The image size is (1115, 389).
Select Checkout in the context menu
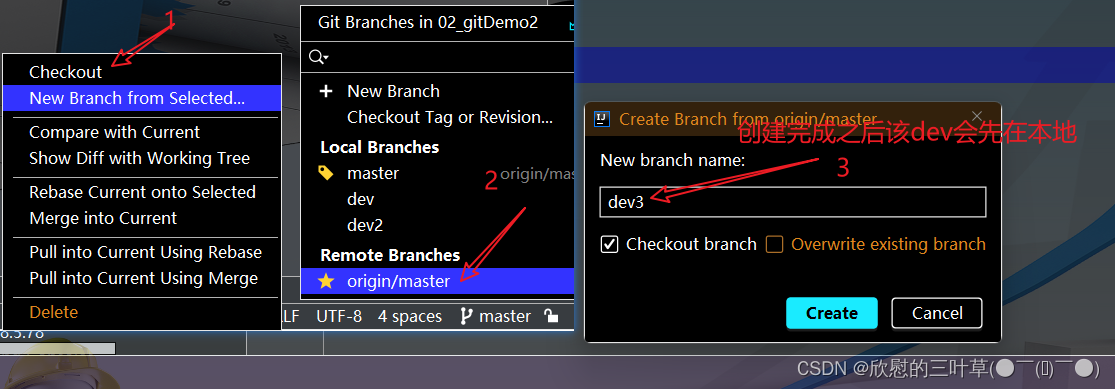tap(65, 72)
